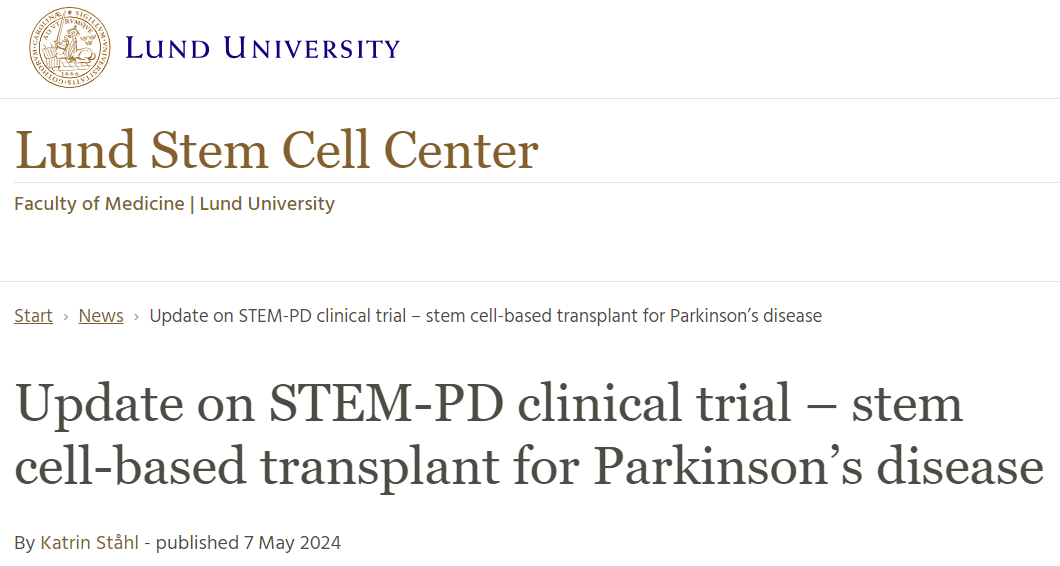Click the author name Katrin Ståhl
Screen dimensions: 1060x566
point(91,543)
